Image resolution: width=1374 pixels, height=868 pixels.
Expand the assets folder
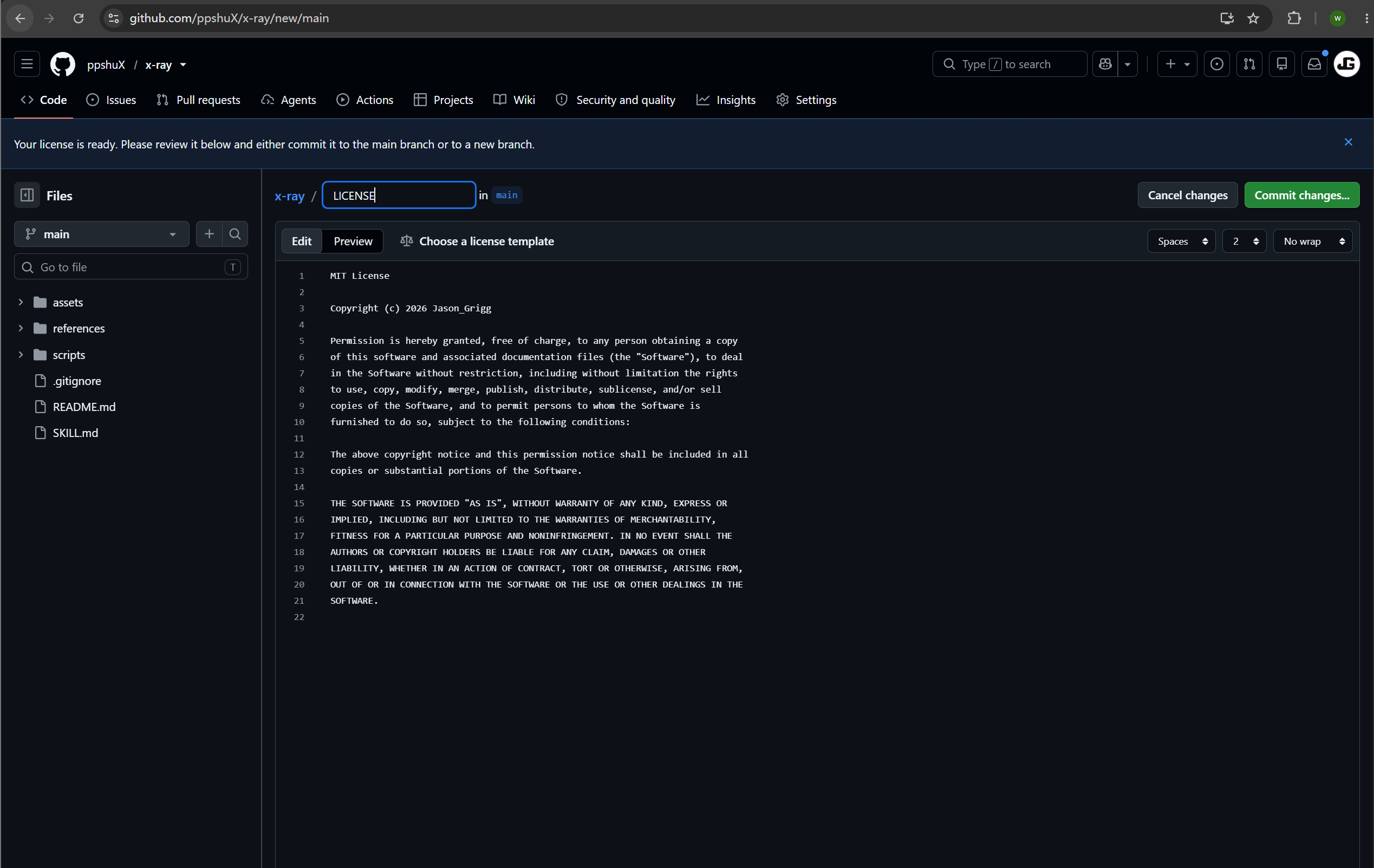click(21, 303)
